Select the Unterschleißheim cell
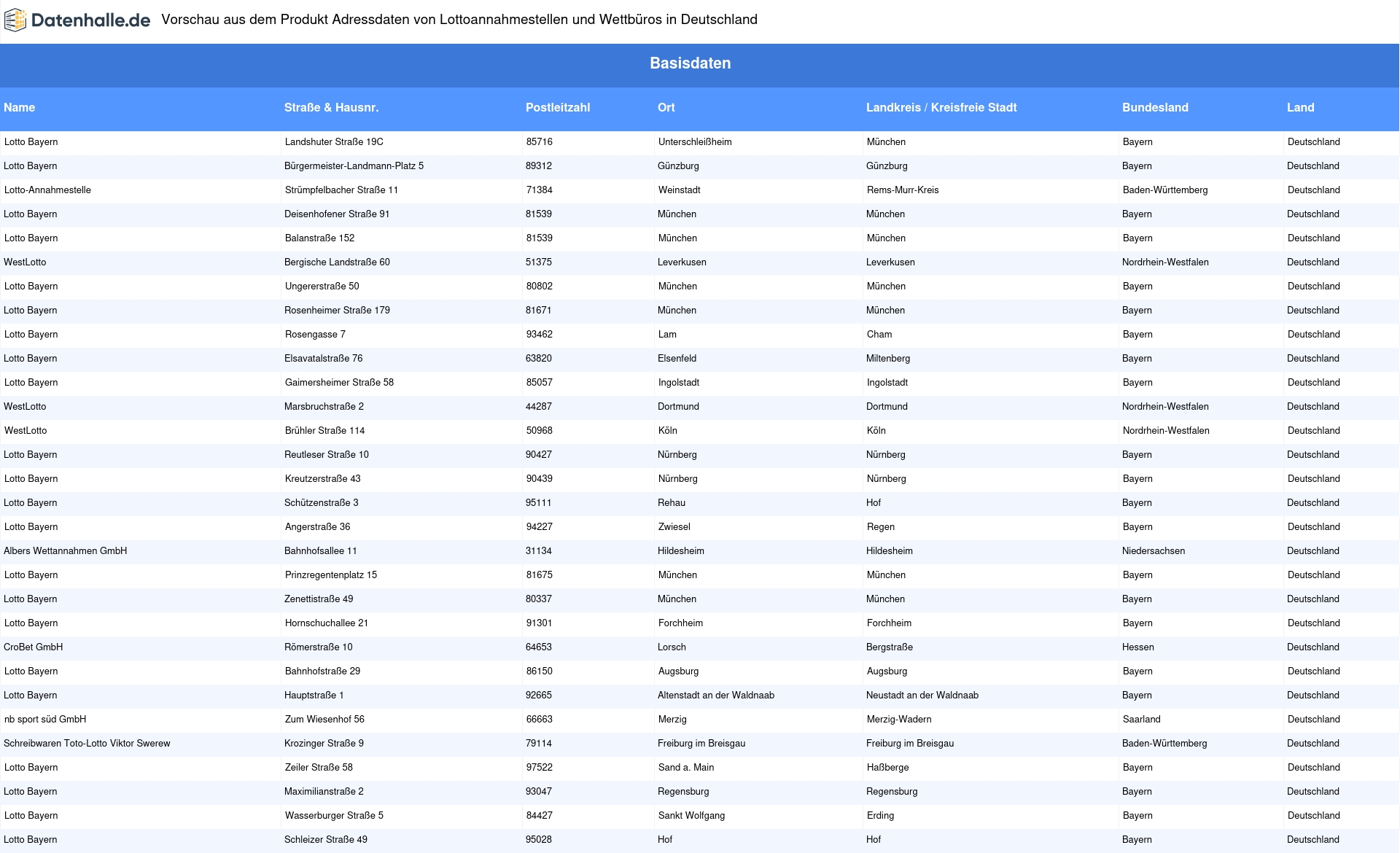Image resolution: width=1400 pixels, height=853 pixels. click(x=695, y=142)
